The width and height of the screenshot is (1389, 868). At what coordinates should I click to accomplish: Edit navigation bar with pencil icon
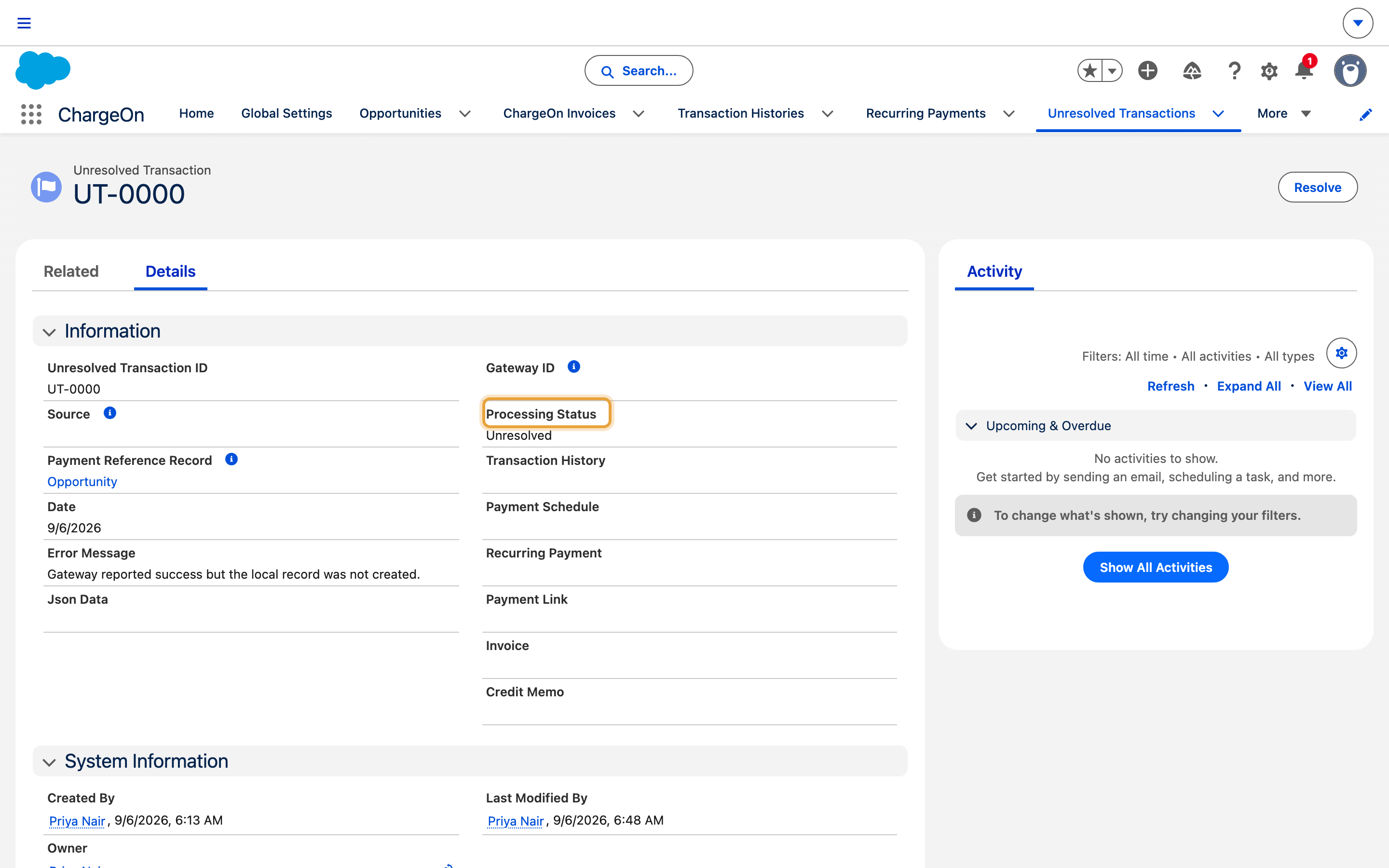(x=1365, y=115)
